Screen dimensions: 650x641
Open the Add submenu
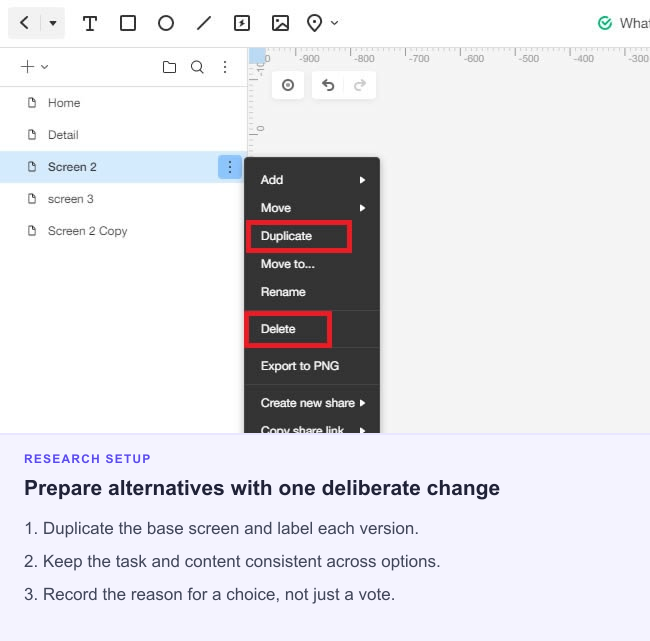click(x=312, y=180)
